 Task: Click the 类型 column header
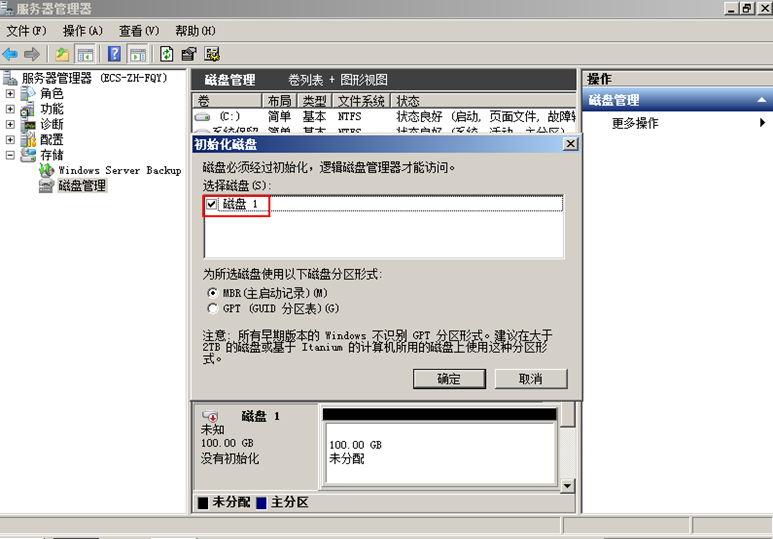pos(315,101)
